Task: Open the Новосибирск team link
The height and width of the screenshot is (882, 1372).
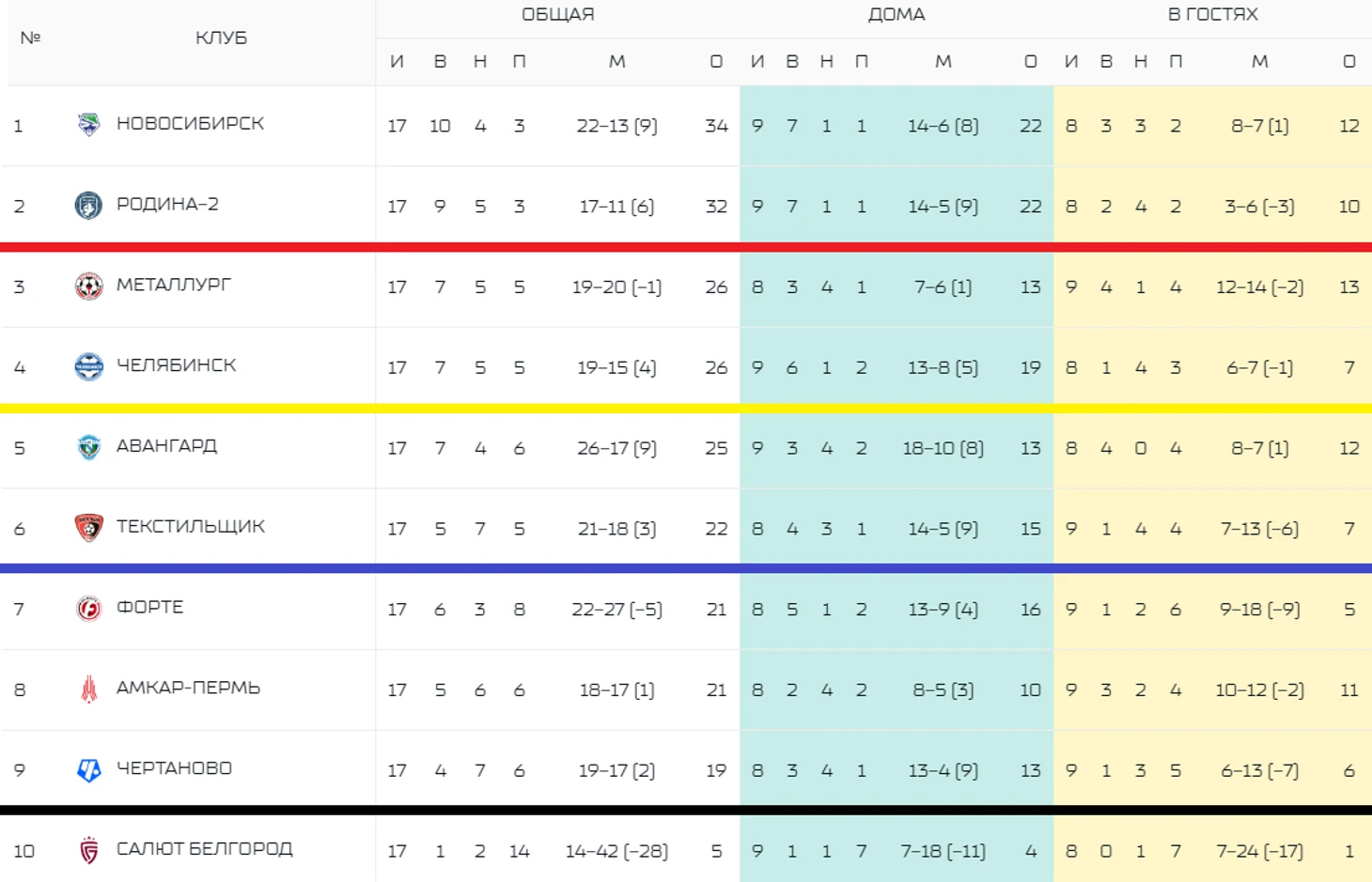Action: pos(190,124)
